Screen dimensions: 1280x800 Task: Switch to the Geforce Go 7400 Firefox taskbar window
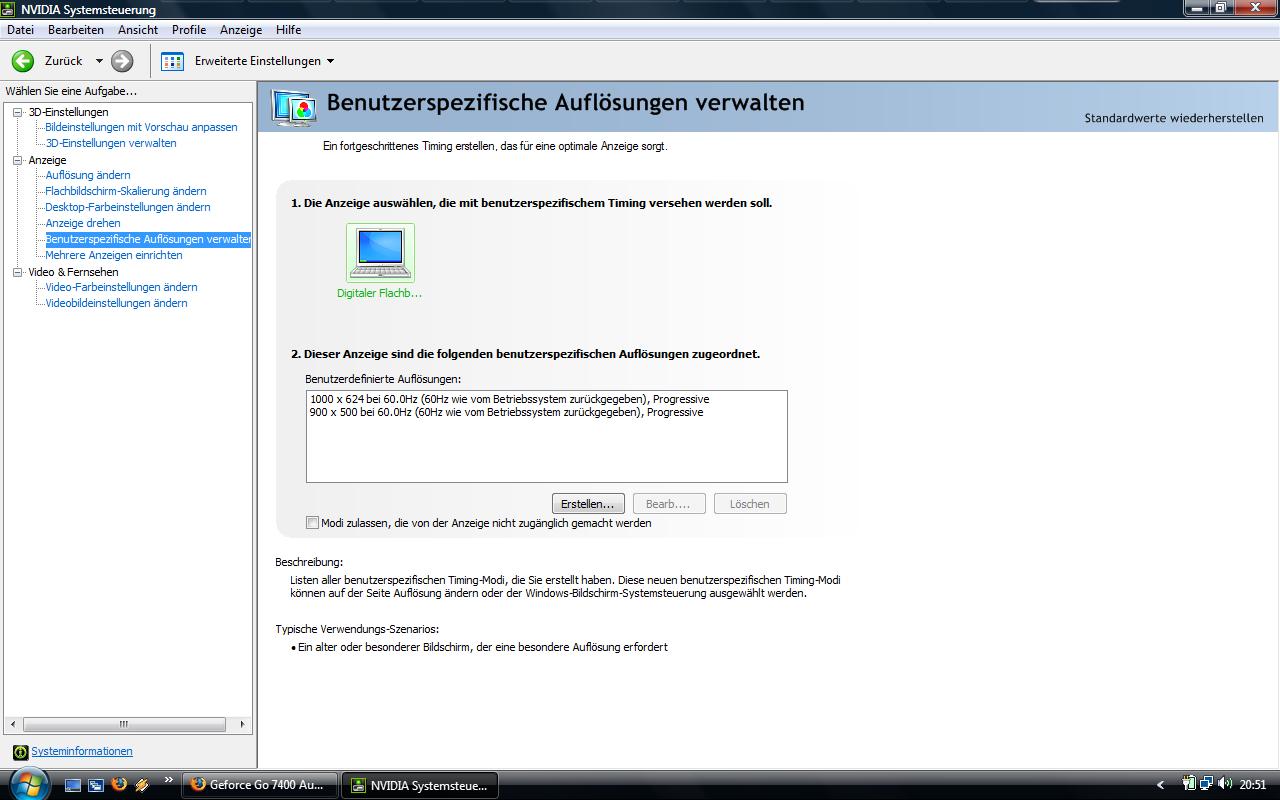tap(260, 785)
